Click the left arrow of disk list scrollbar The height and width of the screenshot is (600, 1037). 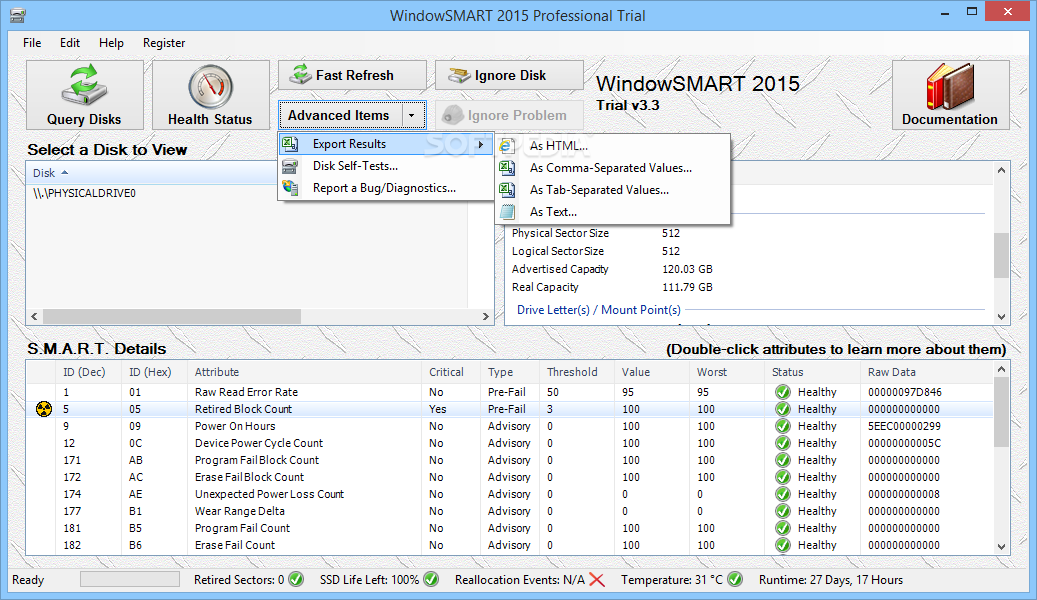point(34,317)
